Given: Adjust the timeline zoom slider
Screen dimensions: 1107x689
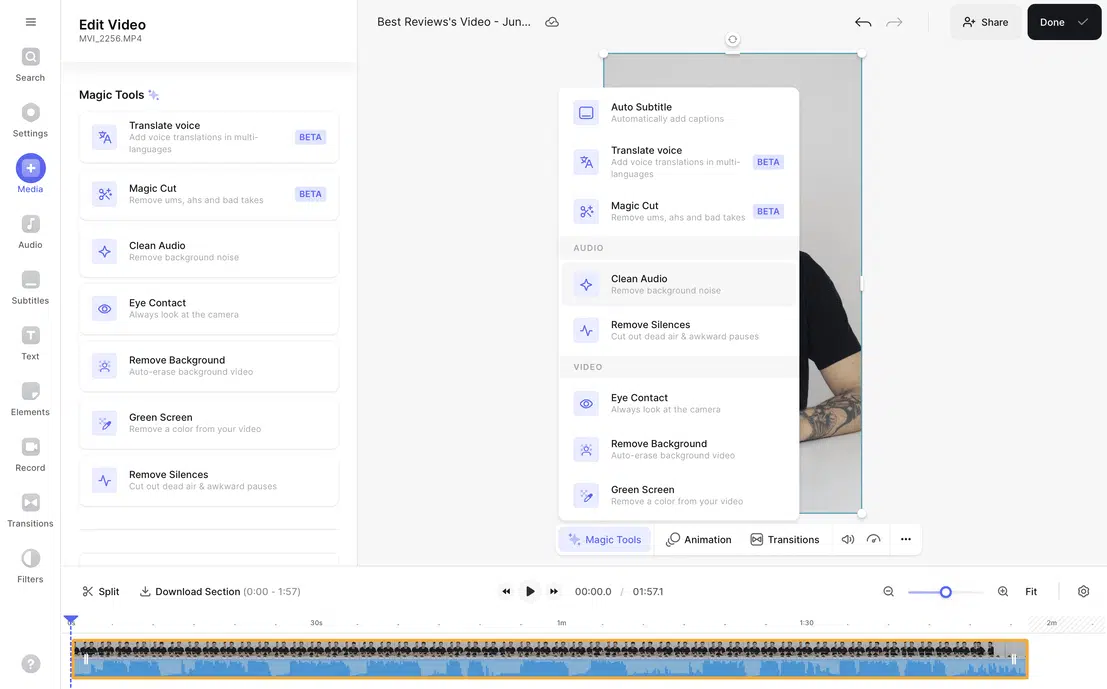Looking at the screenshot, I should tap(944, 591).
